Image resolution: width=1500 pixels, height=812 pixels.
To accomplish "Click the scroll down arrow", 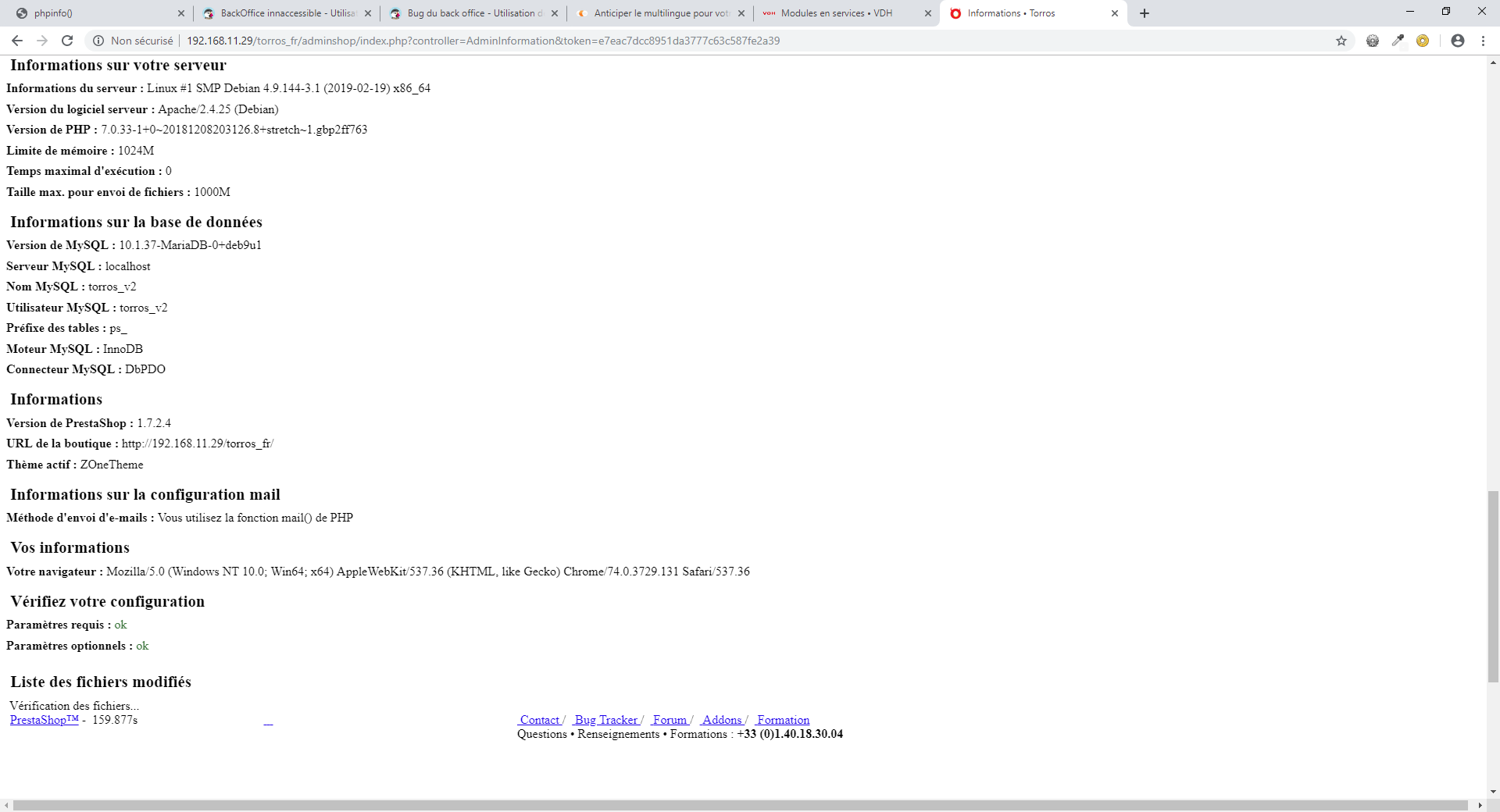I will (1493, 792).
